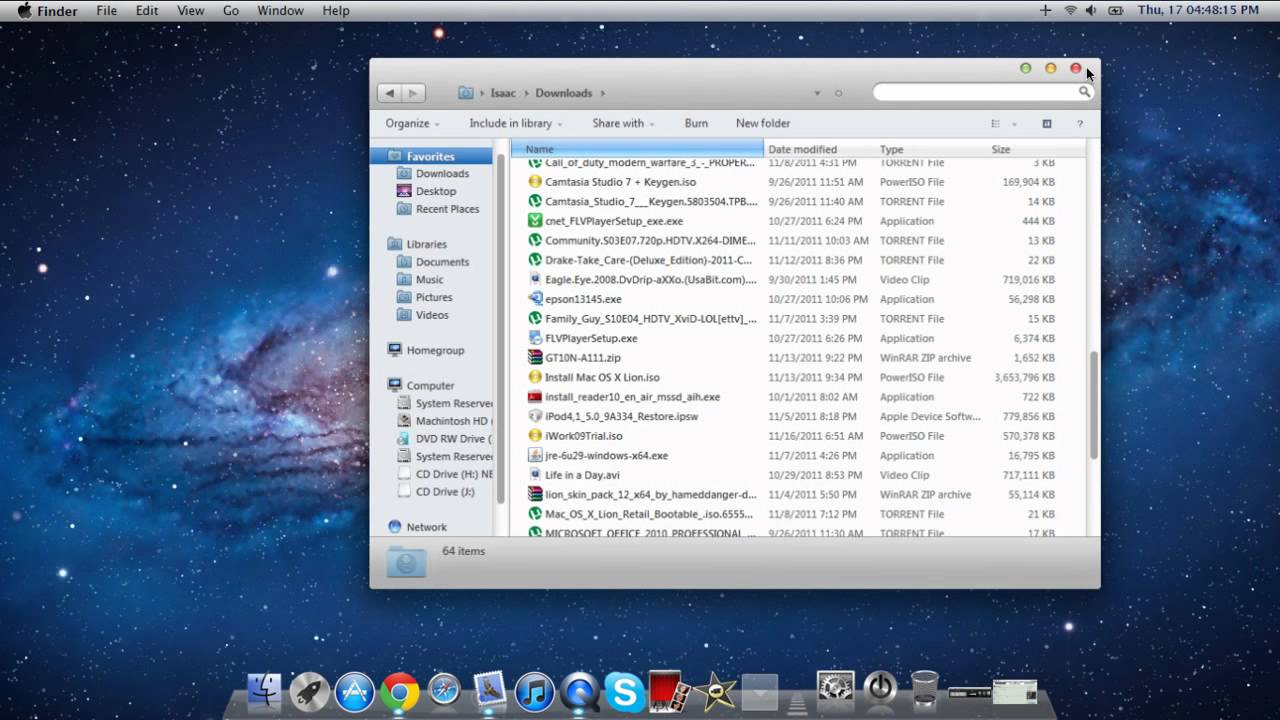
Task: Select Pictures under Libraries
Action: click(434, 297)
